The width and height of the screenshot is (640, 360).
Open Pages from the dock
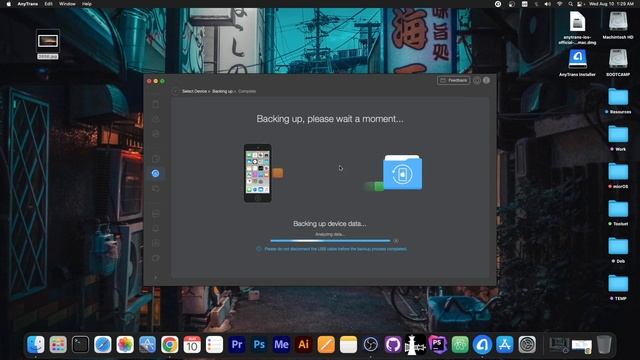(326, 344)
